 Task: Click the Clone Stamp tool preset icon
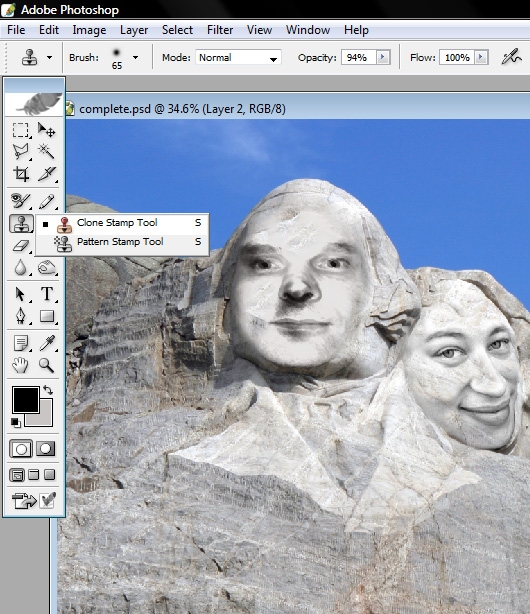point(29,58)
